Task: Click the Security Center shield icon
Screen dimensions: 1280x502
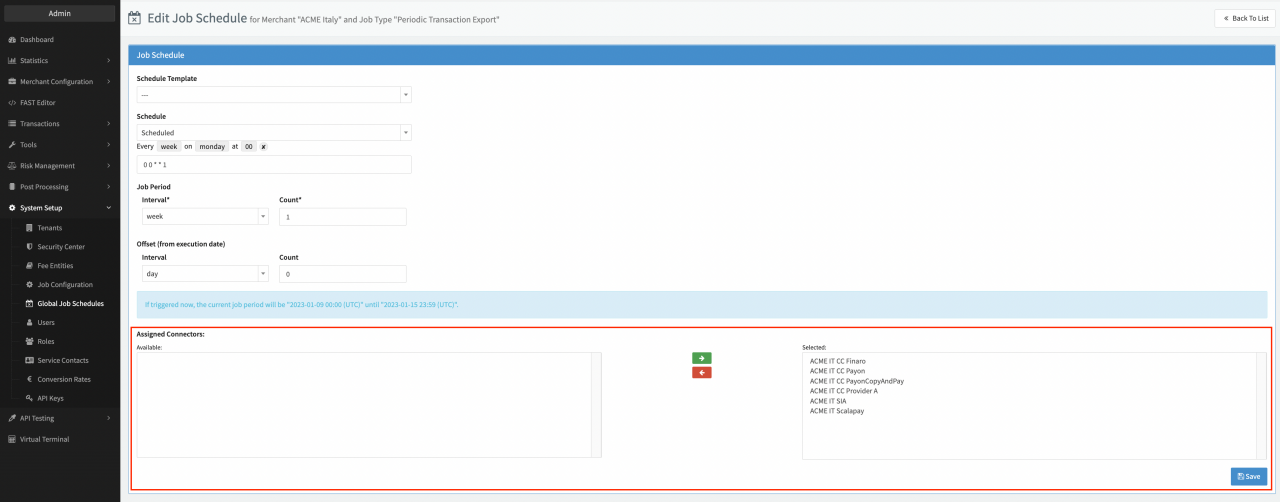Action: coord(29,246)
